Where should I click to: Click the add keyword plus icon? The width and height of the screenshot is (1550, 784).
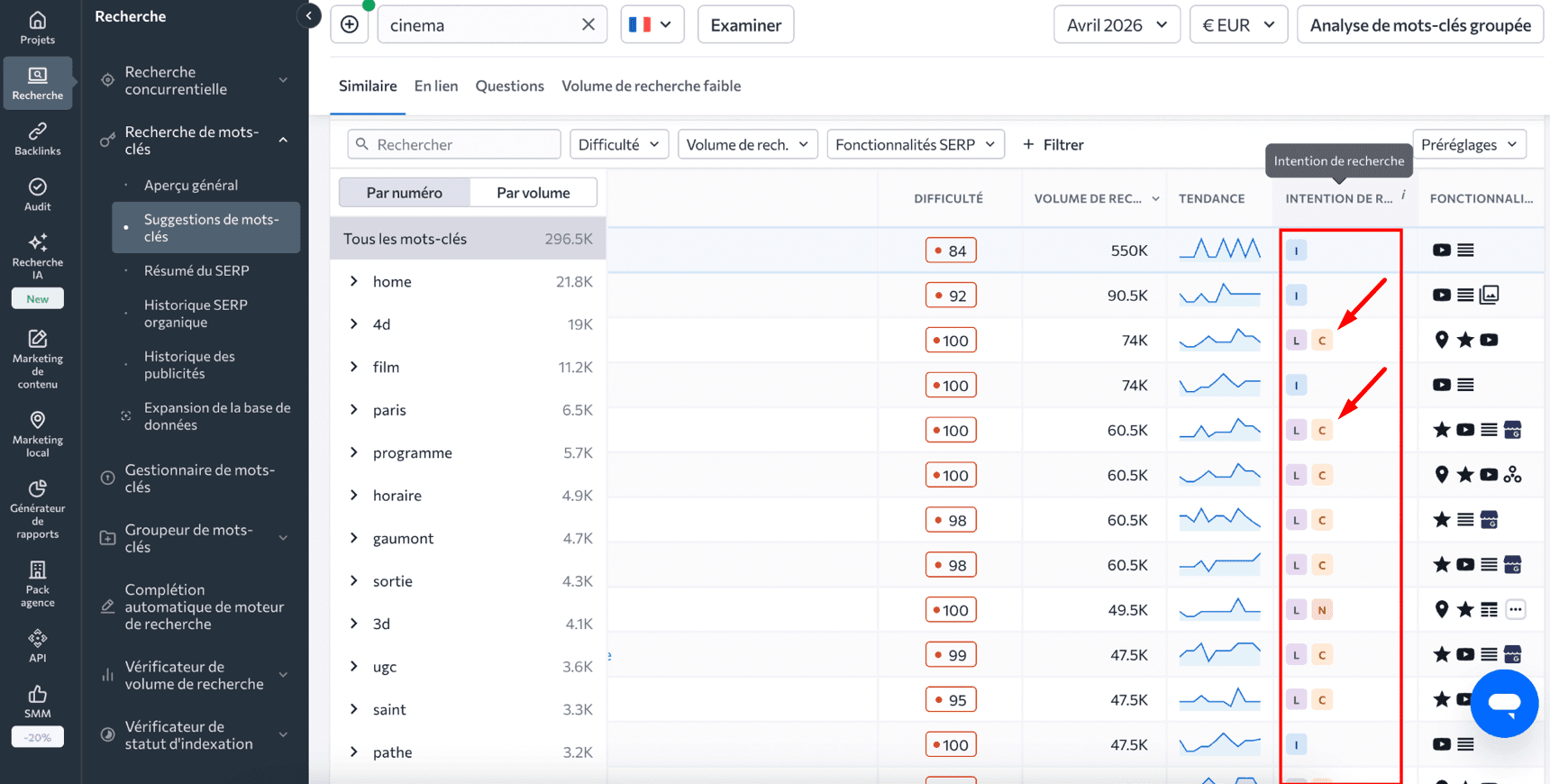pos(350,24)
